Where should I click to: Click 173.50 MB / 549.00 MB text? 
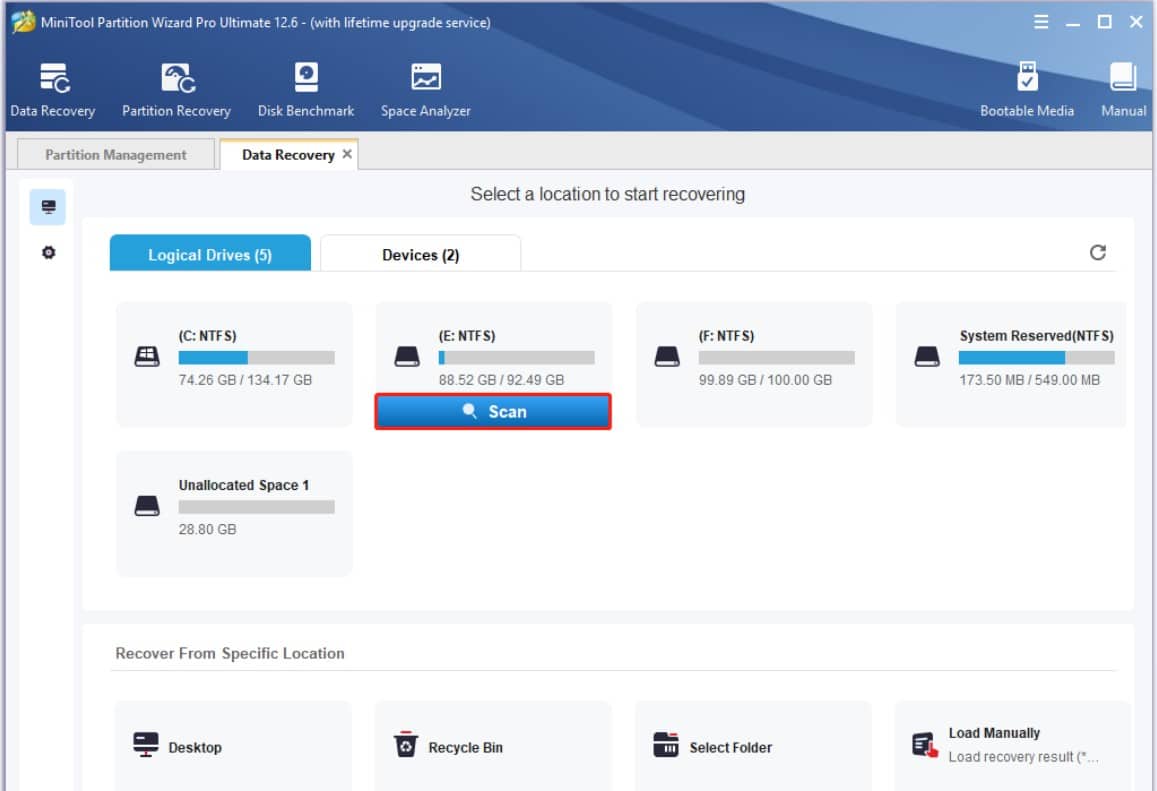pyautogui.click(x=1029, y=380)
